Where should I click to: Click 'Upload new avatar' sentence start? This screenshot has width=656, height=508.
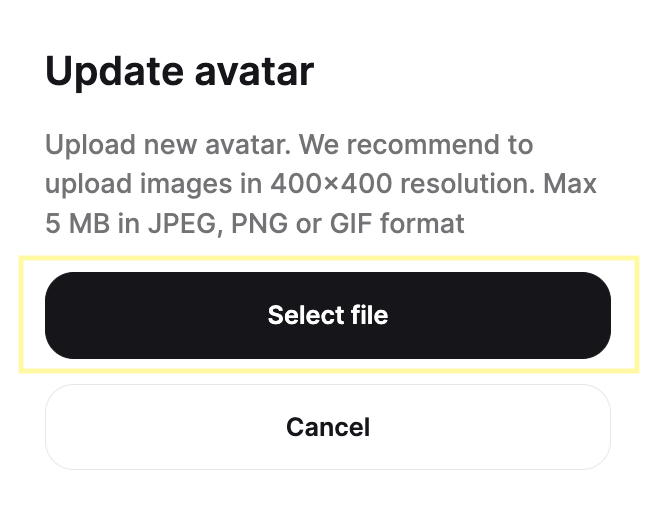tap(168, 145)
